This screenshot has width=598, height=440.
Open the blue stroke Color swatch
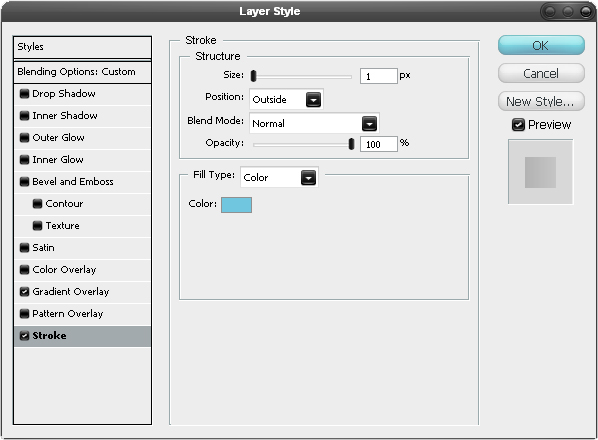pyautogui.click(x=236, y=205)
